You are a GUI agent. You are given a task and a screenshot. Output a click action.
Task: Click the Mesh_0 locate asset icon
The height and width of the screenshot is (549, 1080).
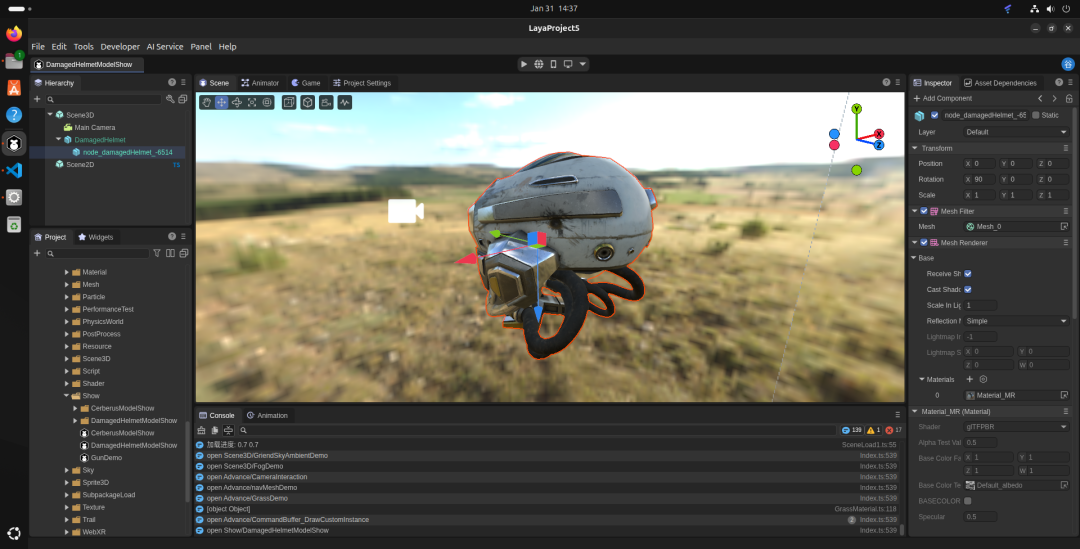(x=1064, y=227)
